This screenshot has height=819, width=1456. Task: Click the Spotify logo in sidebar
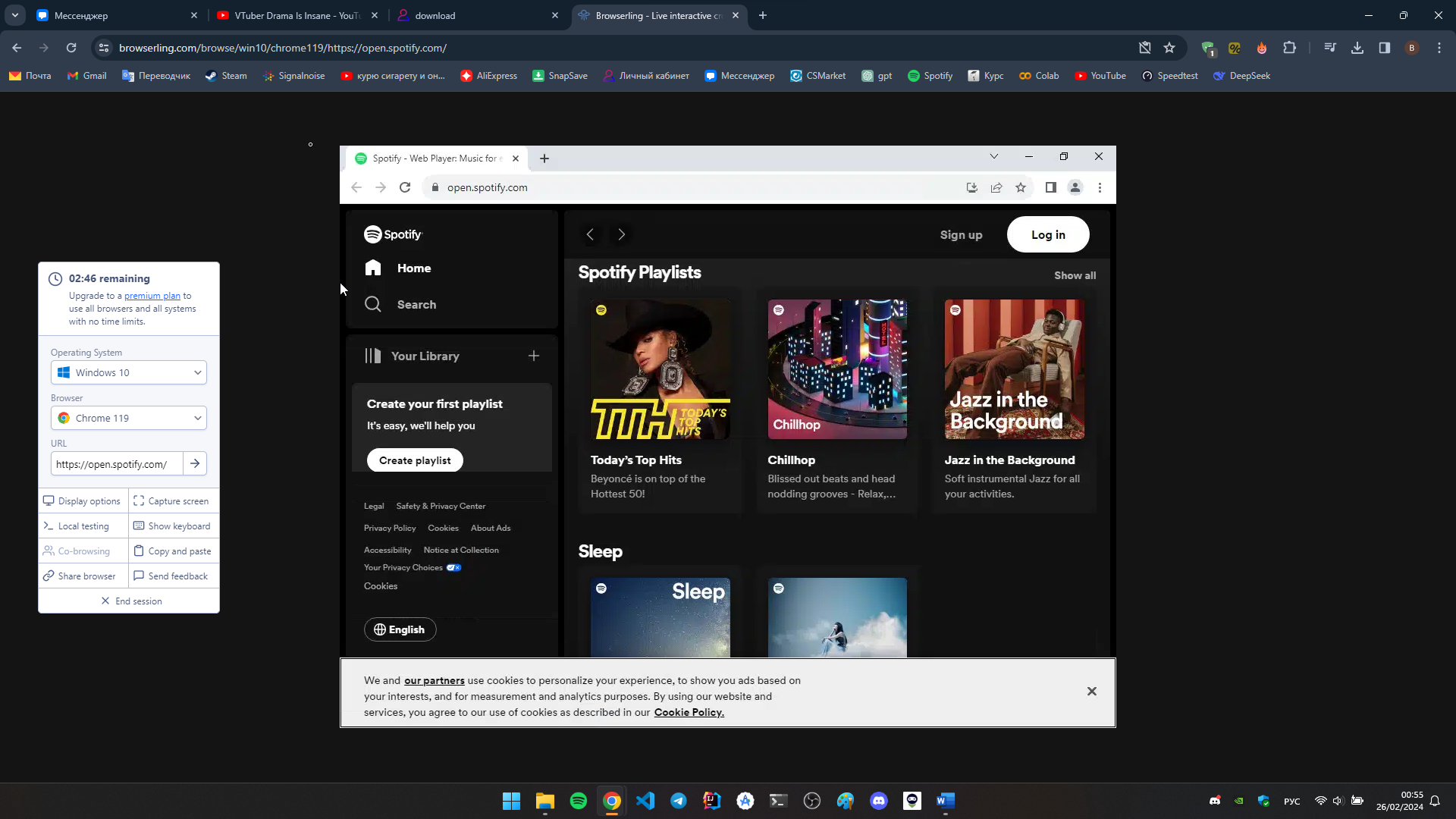(x=392, y=234)
